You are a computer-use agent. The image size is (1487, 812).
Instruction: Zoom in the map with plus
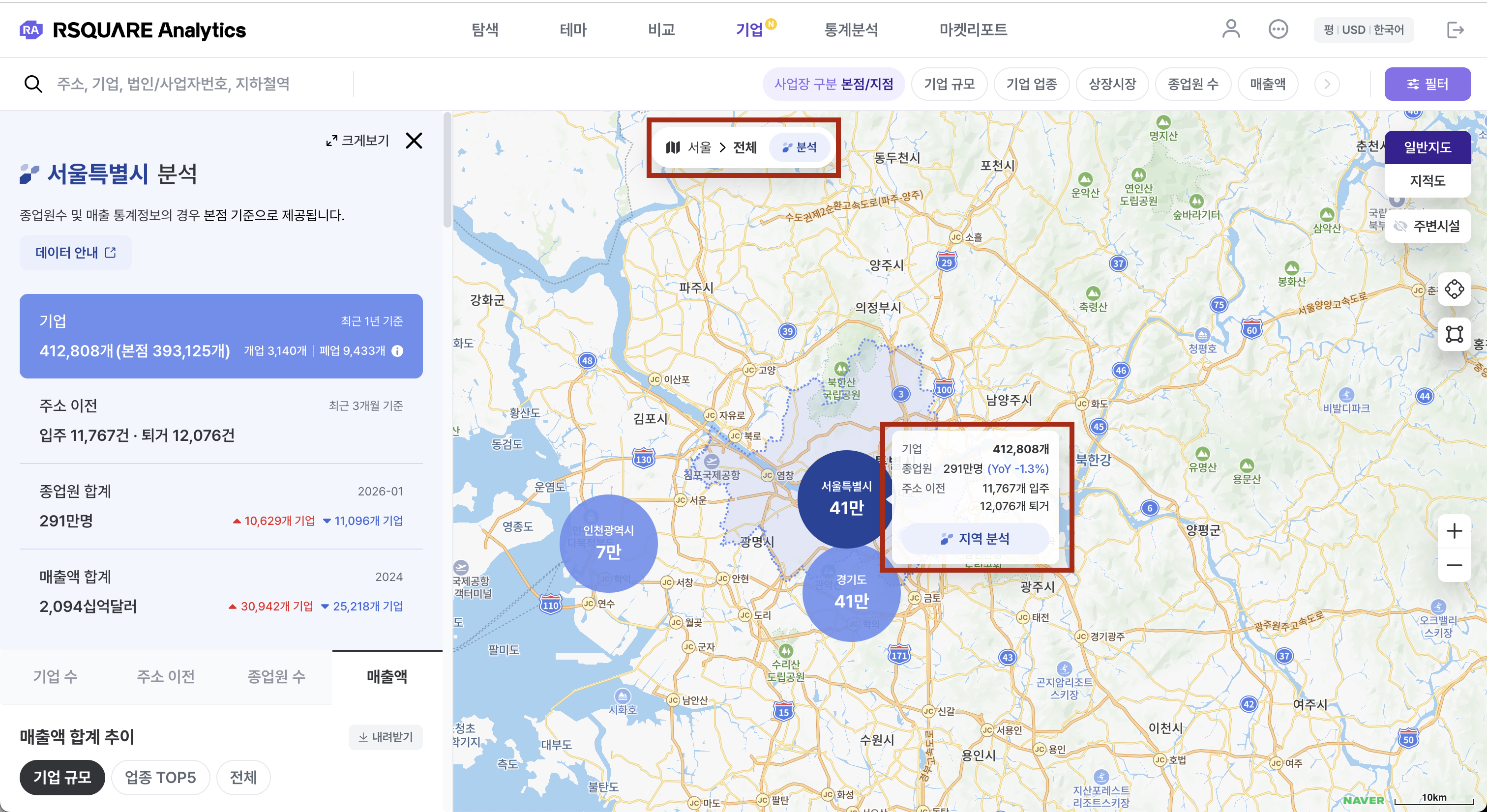pos(1454,530)
